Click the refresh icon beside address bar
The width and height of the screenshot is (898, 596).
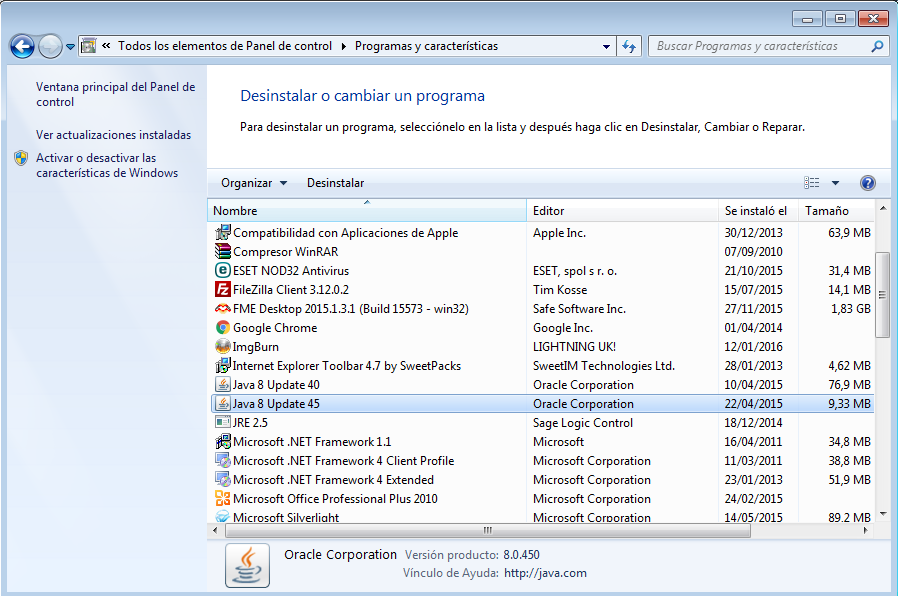click(x=629, y=46)
